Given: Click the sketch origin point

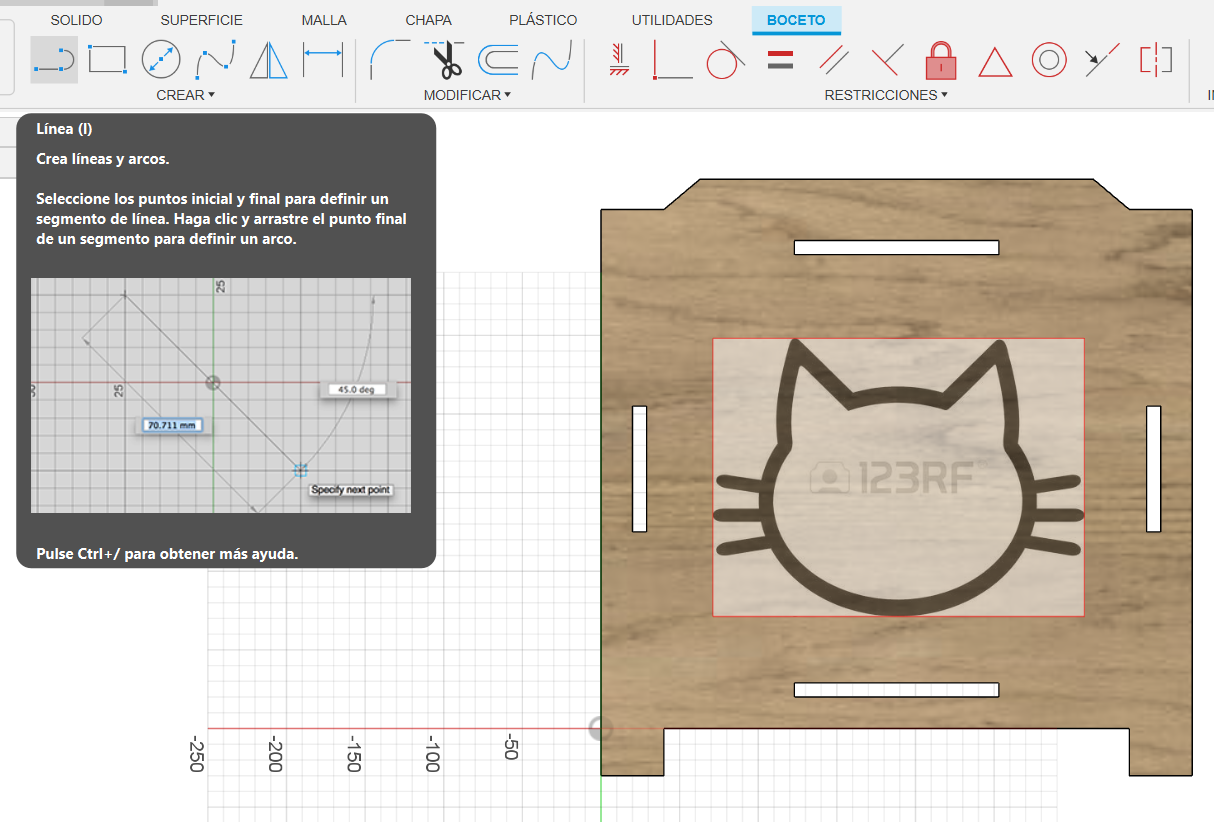Looking at the screenshot, I should click(x=600, y=728).
